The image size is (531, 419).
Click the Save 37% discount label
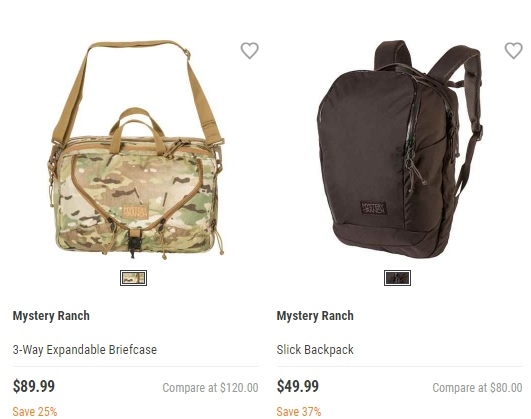coord(299,412)
